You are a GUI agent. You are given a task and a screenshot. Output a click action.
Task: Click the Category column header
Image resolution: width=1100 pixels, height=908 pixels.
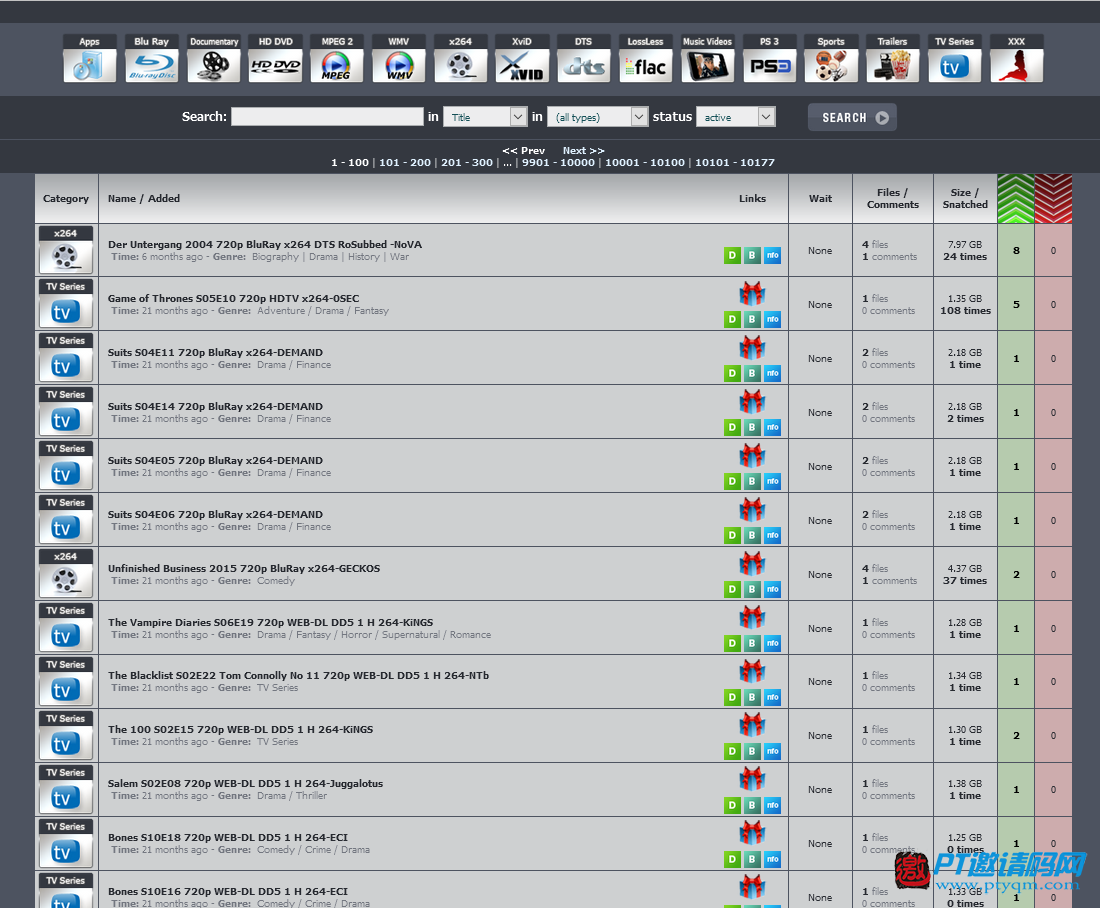pos(66,199)
